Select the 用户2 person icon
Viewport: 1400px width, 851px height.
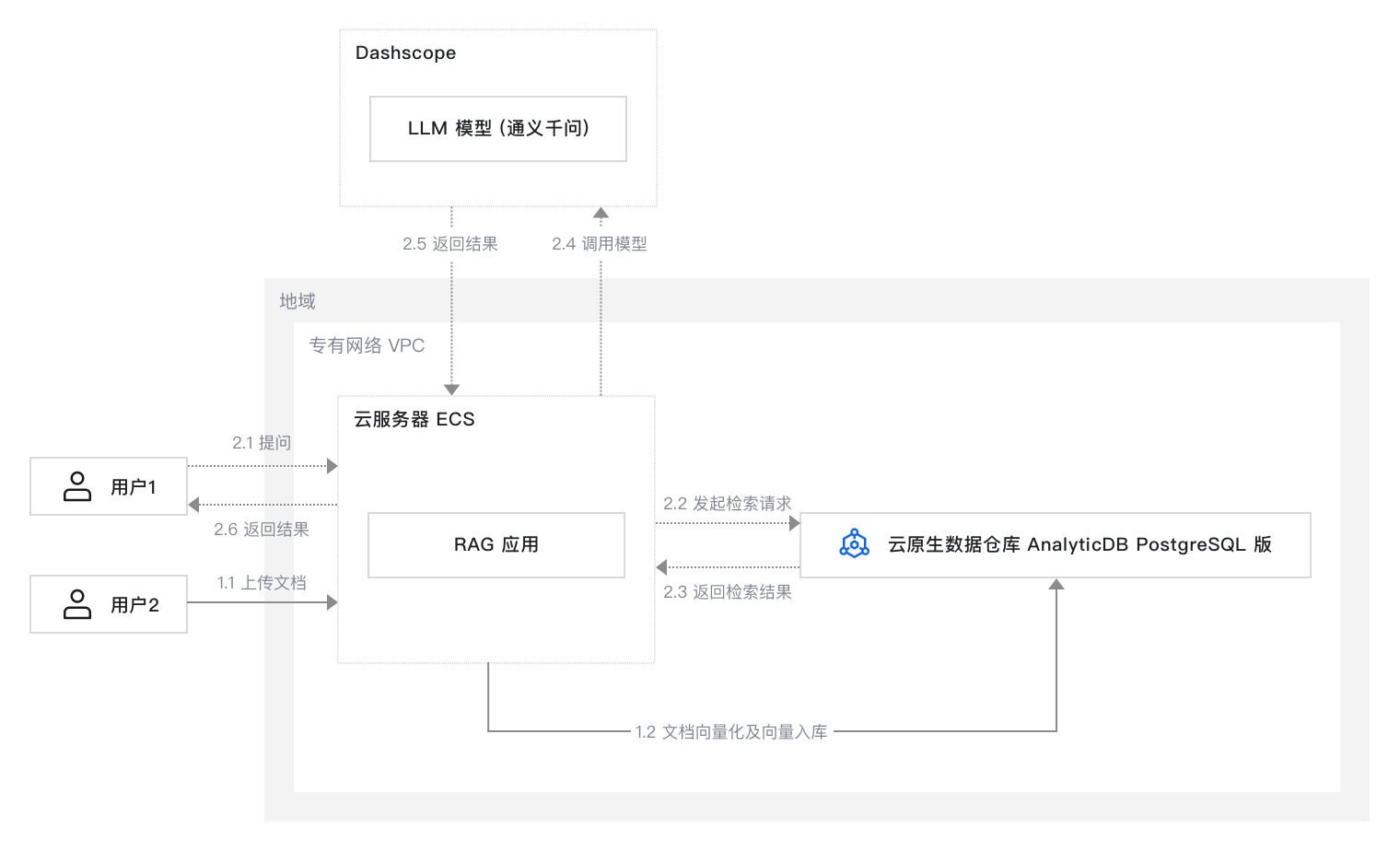click(77, 603)
